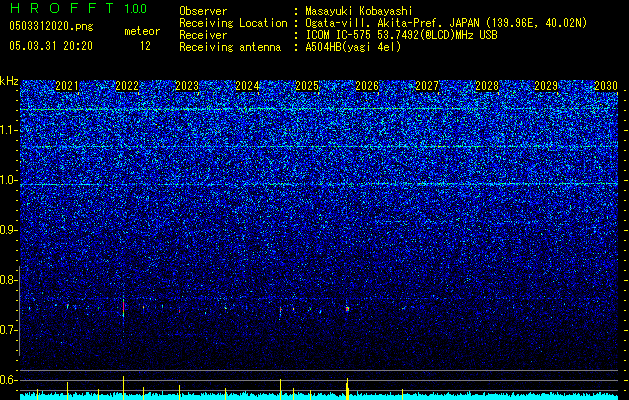
Task: Click the 1.1 kHz frequency label
Action: pos(9,130)
